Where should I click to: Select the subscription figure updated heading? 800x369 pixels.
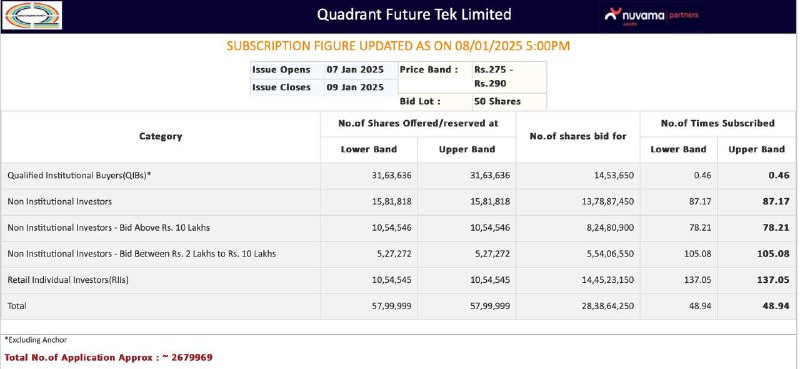[x=398, y=46]
